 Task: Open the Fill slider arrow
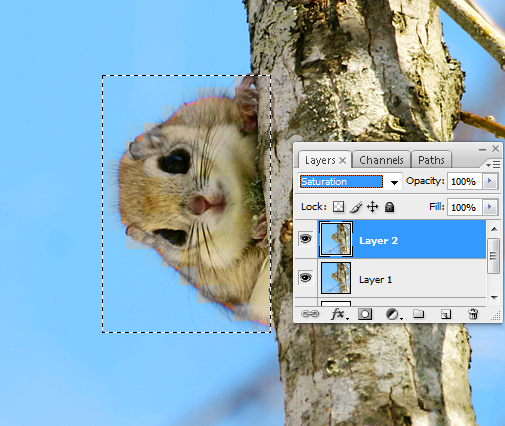pyautogui.click(x=490, y=207)
